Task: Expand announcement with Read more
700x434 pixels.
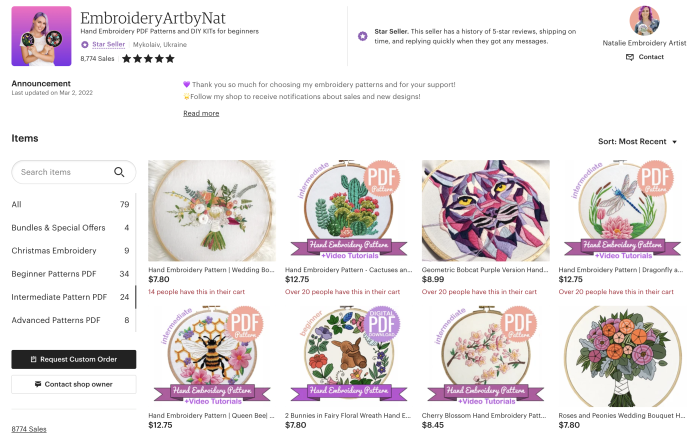Action: pos(201,113)
